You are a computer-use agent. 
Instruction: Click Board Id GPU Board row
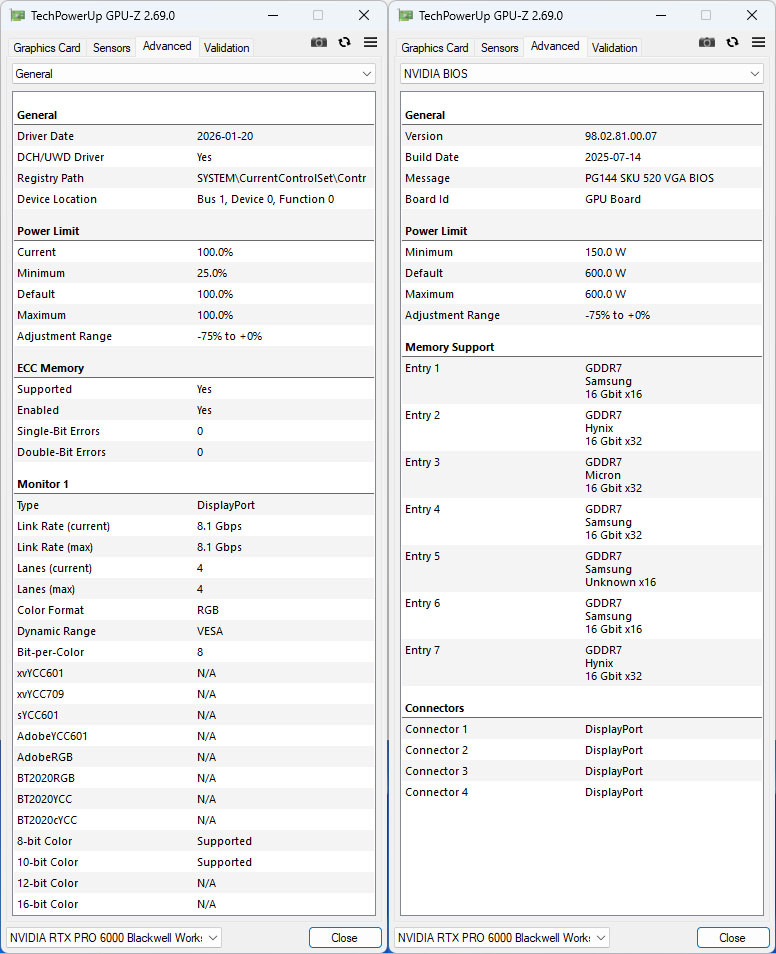[582, 199]
